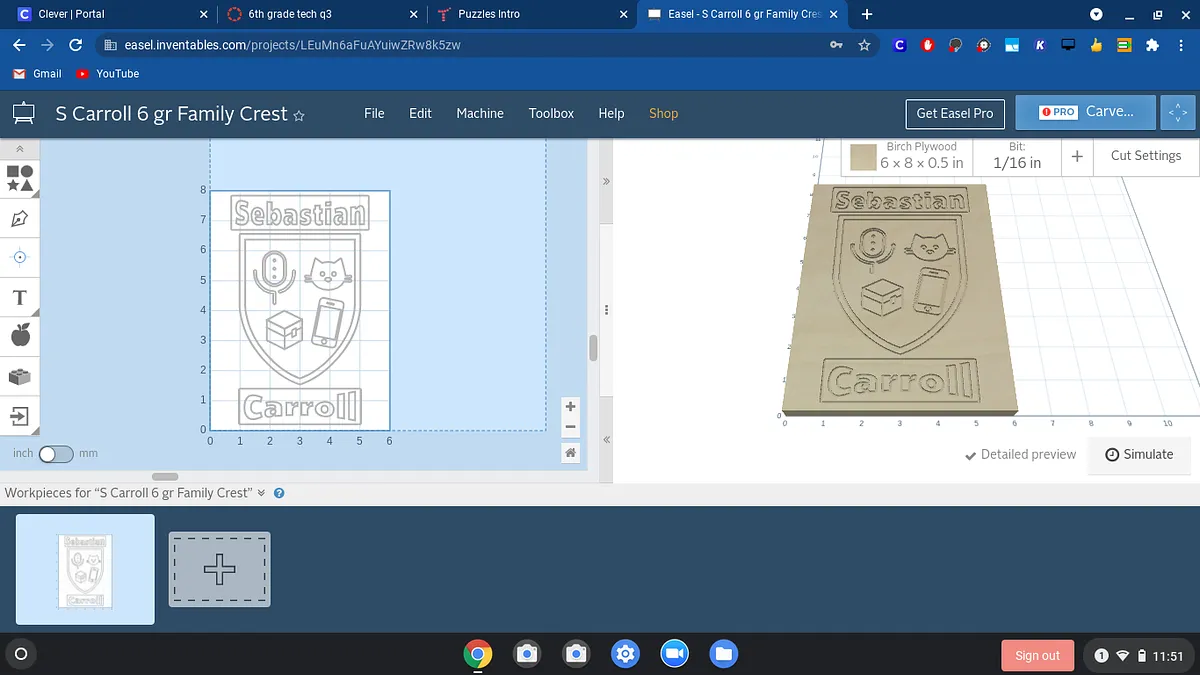Star the project title as favorite

[298, 115]
